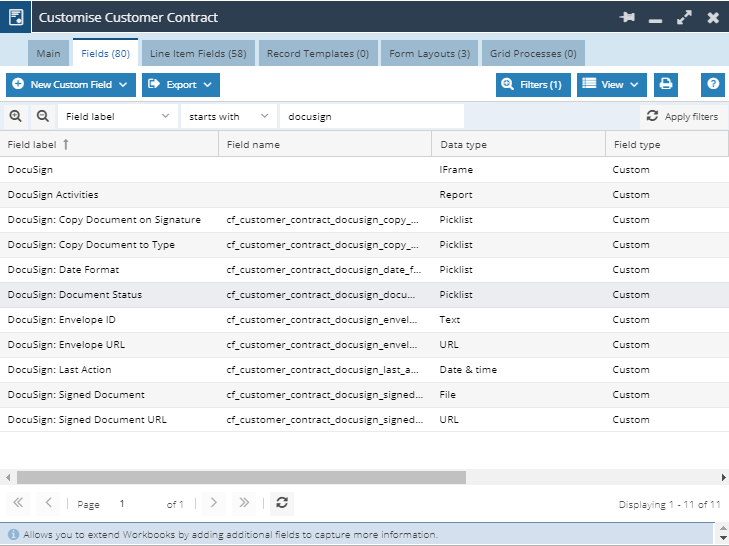This screenshot has height=546, width=729.
Task: Click the Filters (1) button
Action: pos(533,85)
